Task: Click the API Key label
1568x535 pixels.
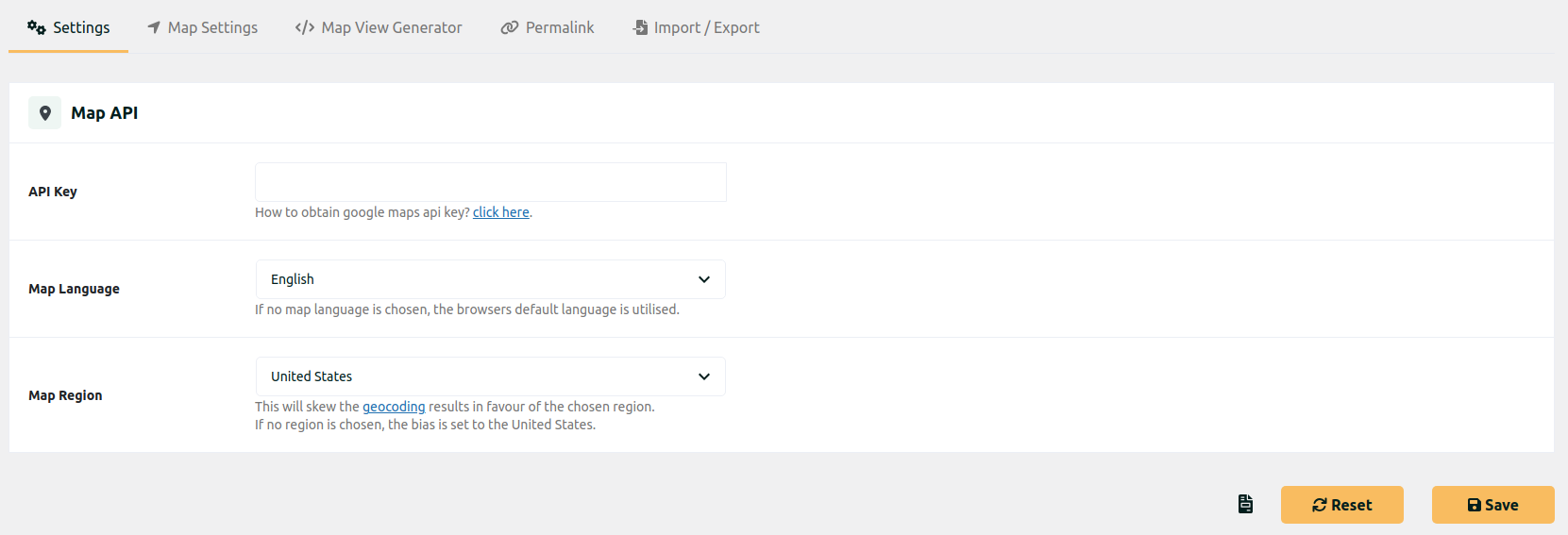Action: (x=53, y=192)
